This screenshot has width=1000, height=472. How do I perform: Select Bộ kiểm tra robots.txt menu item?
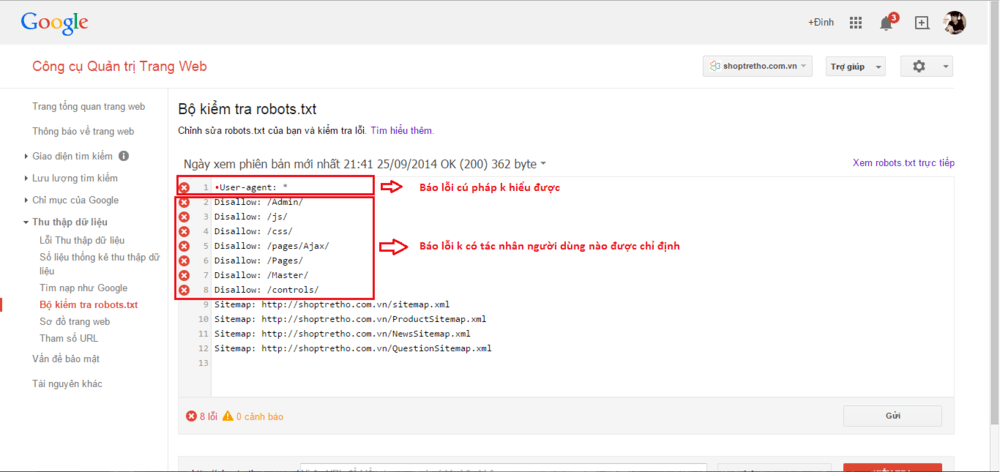click(x=88, y=305)
